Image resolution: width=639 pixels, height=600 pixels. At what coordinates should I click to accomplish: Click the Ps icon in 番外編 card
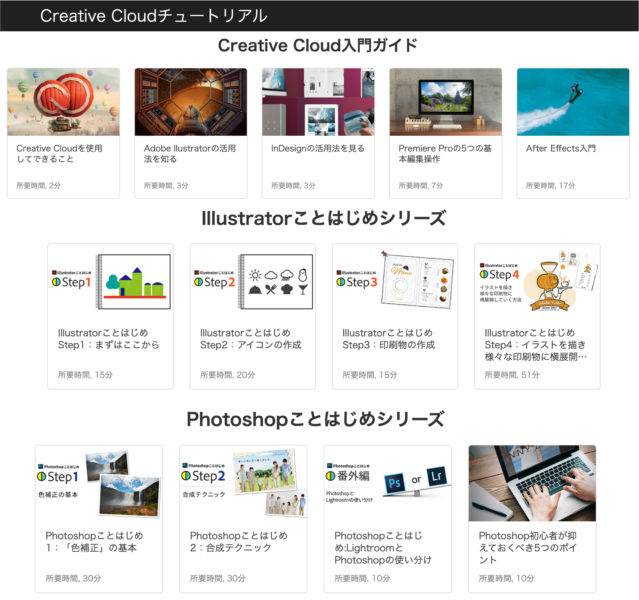(394, 483)
